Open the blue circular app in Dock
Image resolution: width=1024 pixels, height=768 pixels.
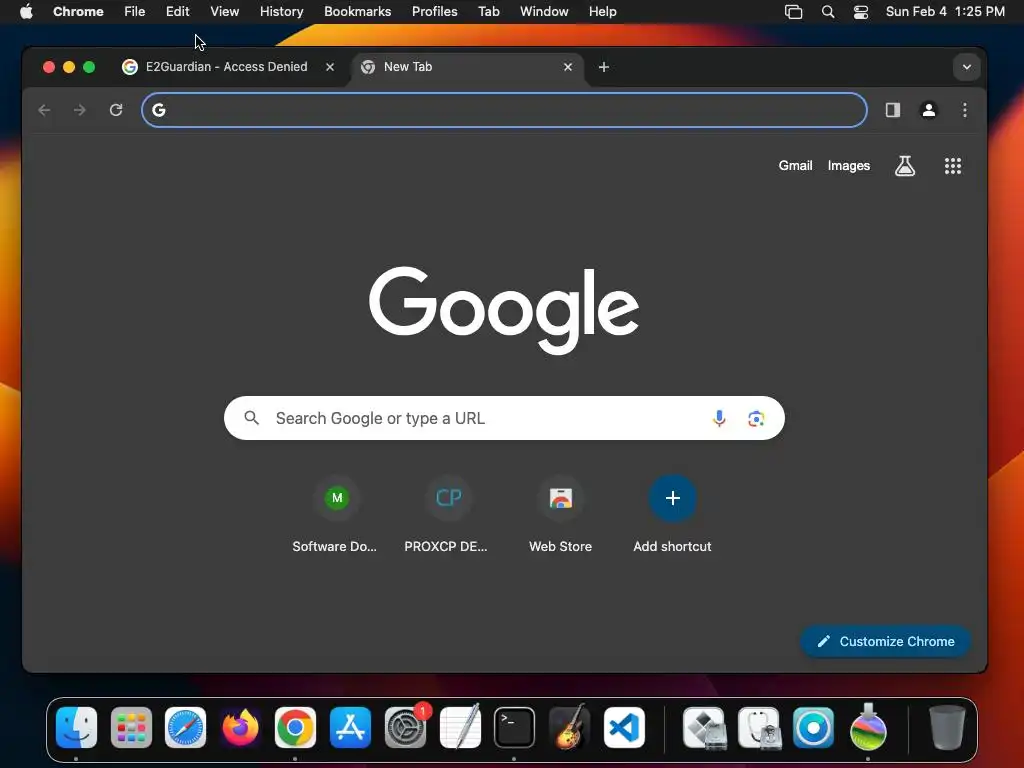coord(813,728)
